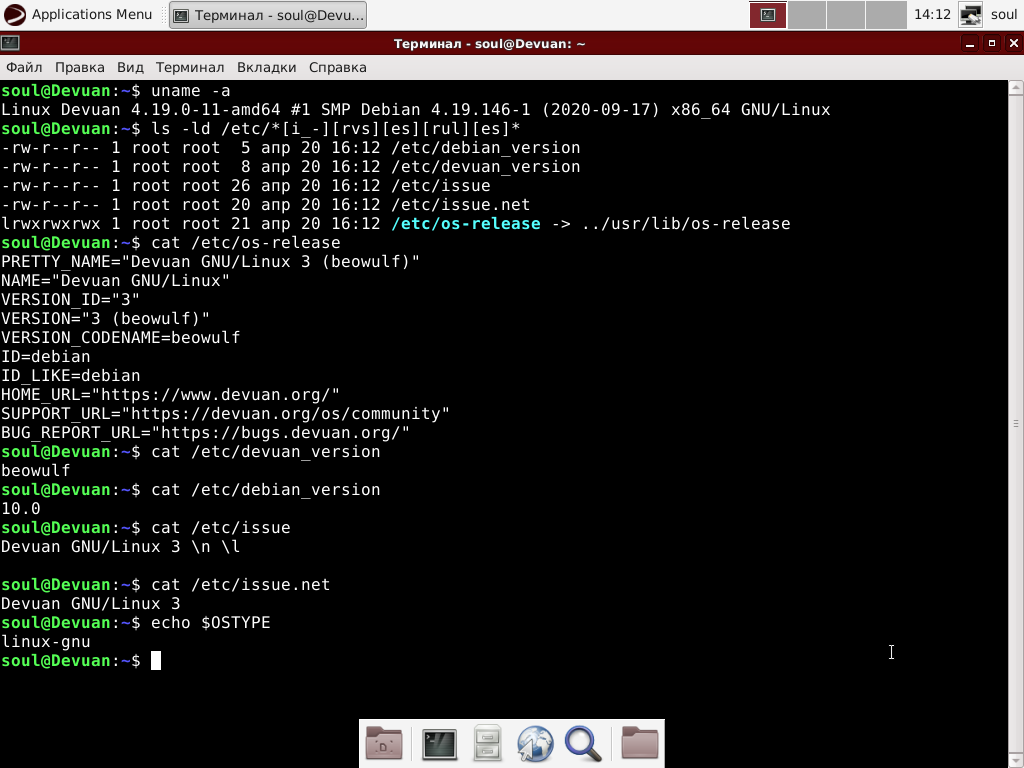Viewport: 1024px width, 768px height.
Task: Open the Файл menu
Action: point(24,67)
